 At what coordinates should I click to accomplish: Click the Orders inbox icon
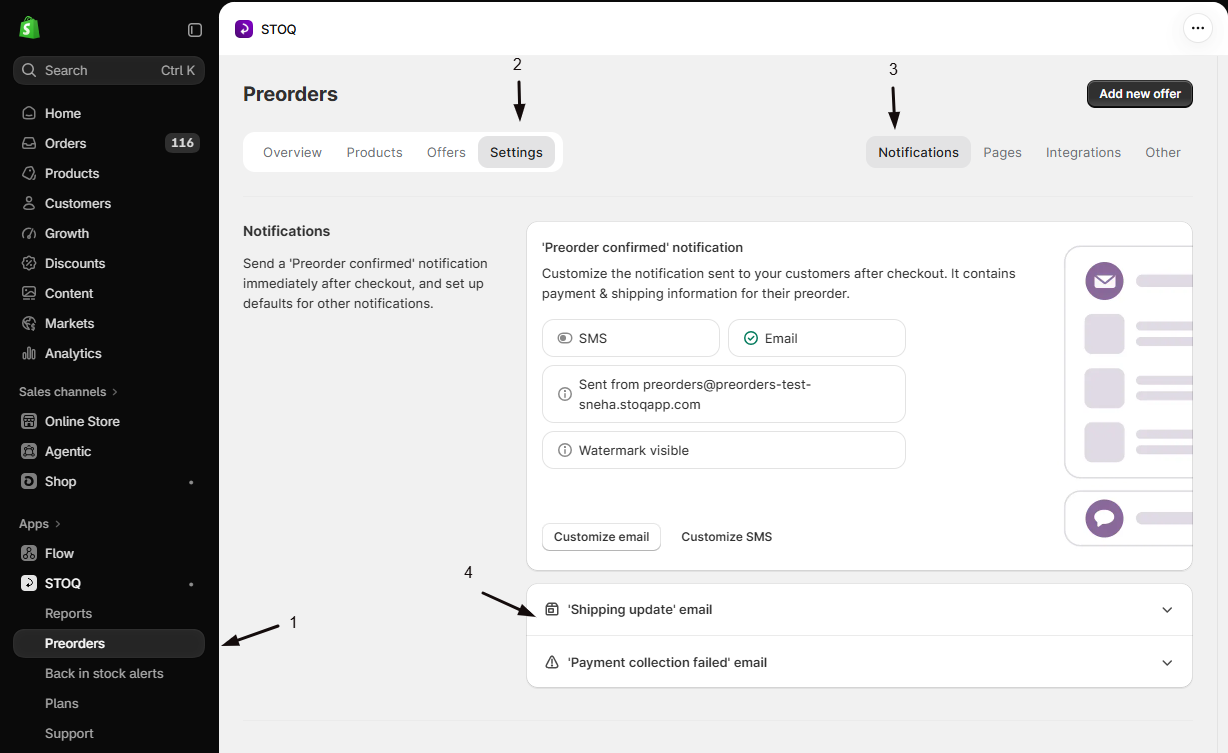[29, 143]
